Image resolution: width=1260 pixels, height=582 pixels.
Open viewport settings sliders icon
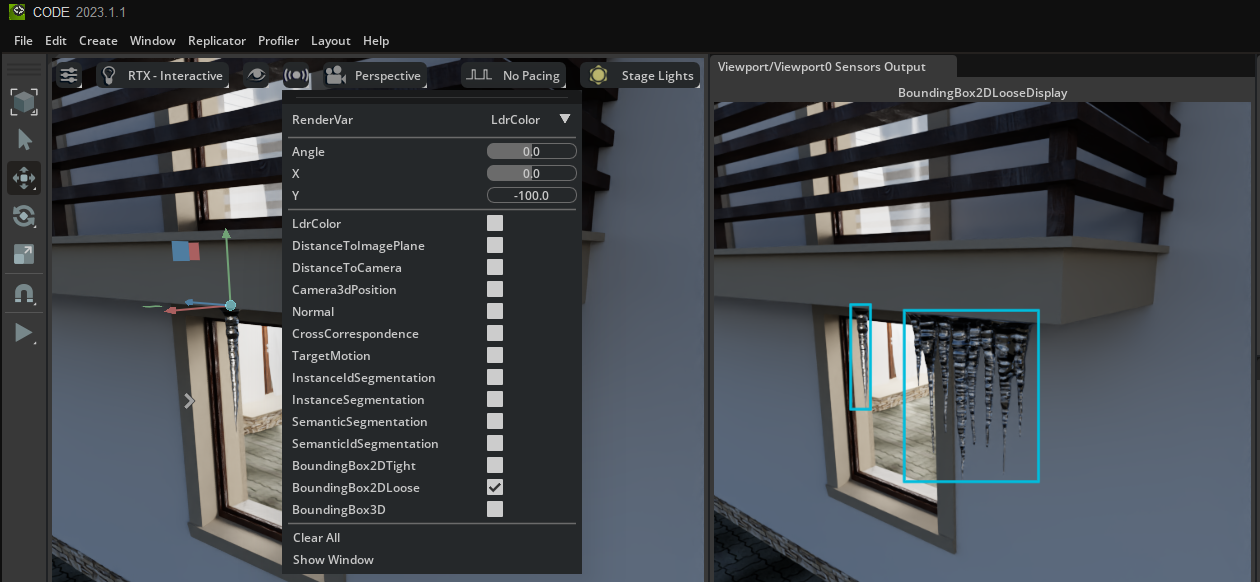(68, 75)
